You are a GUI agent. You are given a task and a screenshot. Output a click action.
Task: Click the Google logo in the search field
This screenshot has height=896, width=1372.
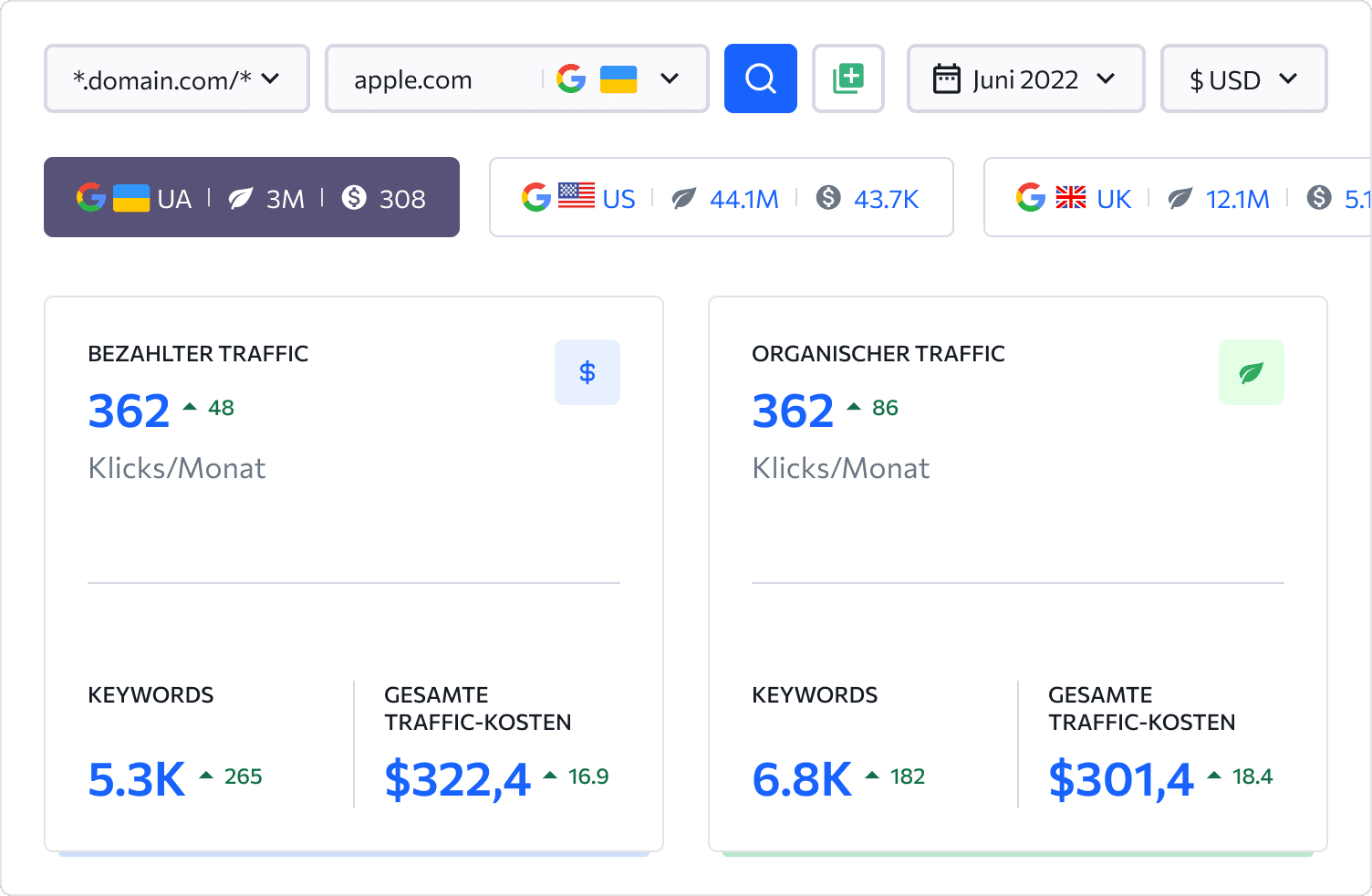tap(571, 78)
